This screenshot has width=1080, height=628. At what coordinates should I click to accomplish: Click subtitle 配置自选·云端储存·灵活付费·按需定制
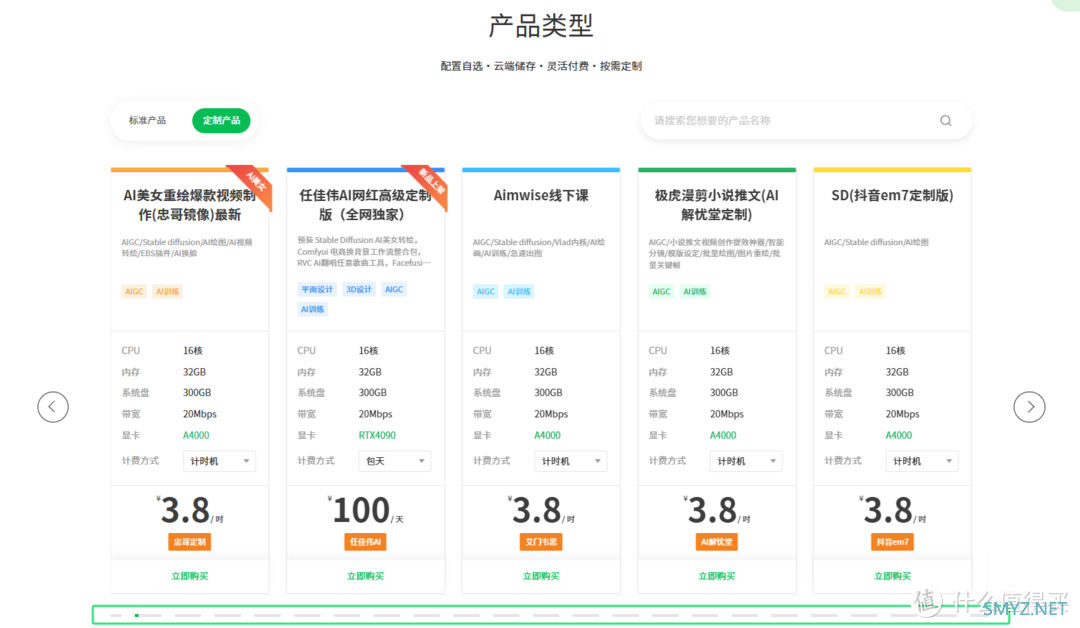click(x=541, y=66)
